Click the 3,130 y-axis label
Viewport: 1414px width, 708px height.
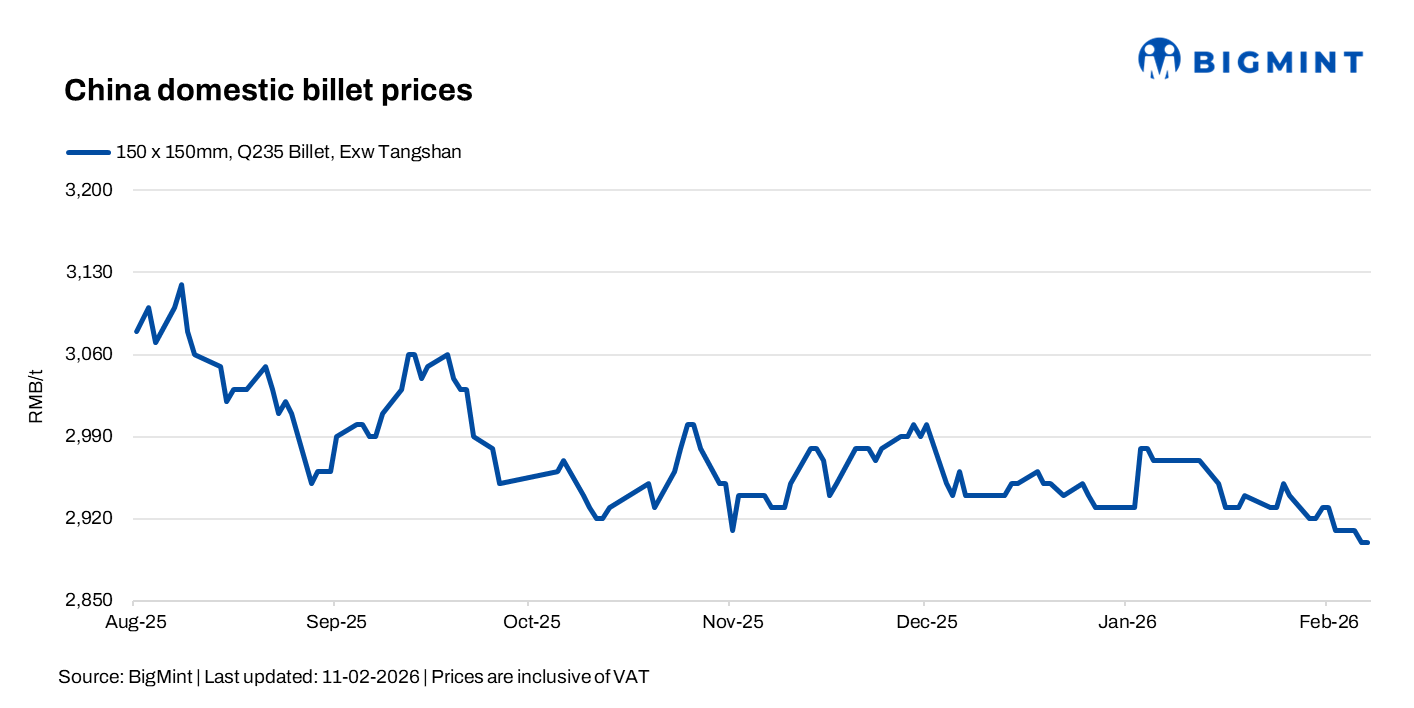[x=88, y=272]
